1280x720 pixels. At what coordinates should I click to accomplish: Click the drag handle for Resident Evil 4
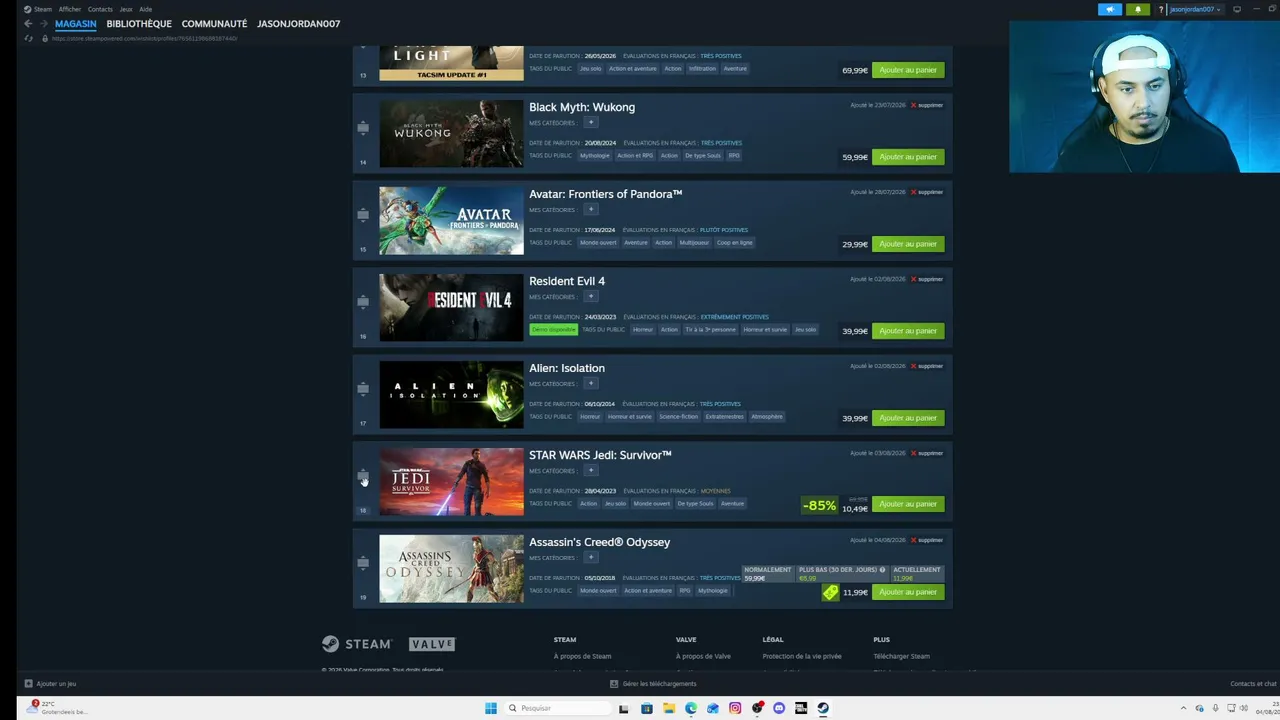(362, 302)
